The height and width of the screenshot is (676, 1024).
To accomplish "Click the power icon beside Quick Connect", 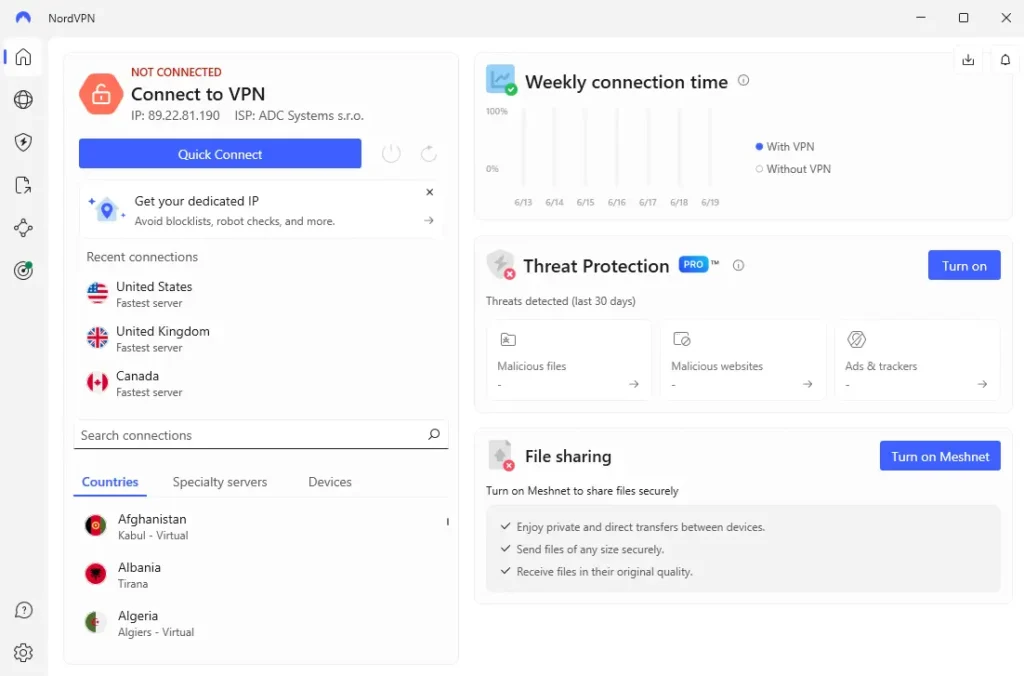I will pyautogui.click(x=391, y=153).
